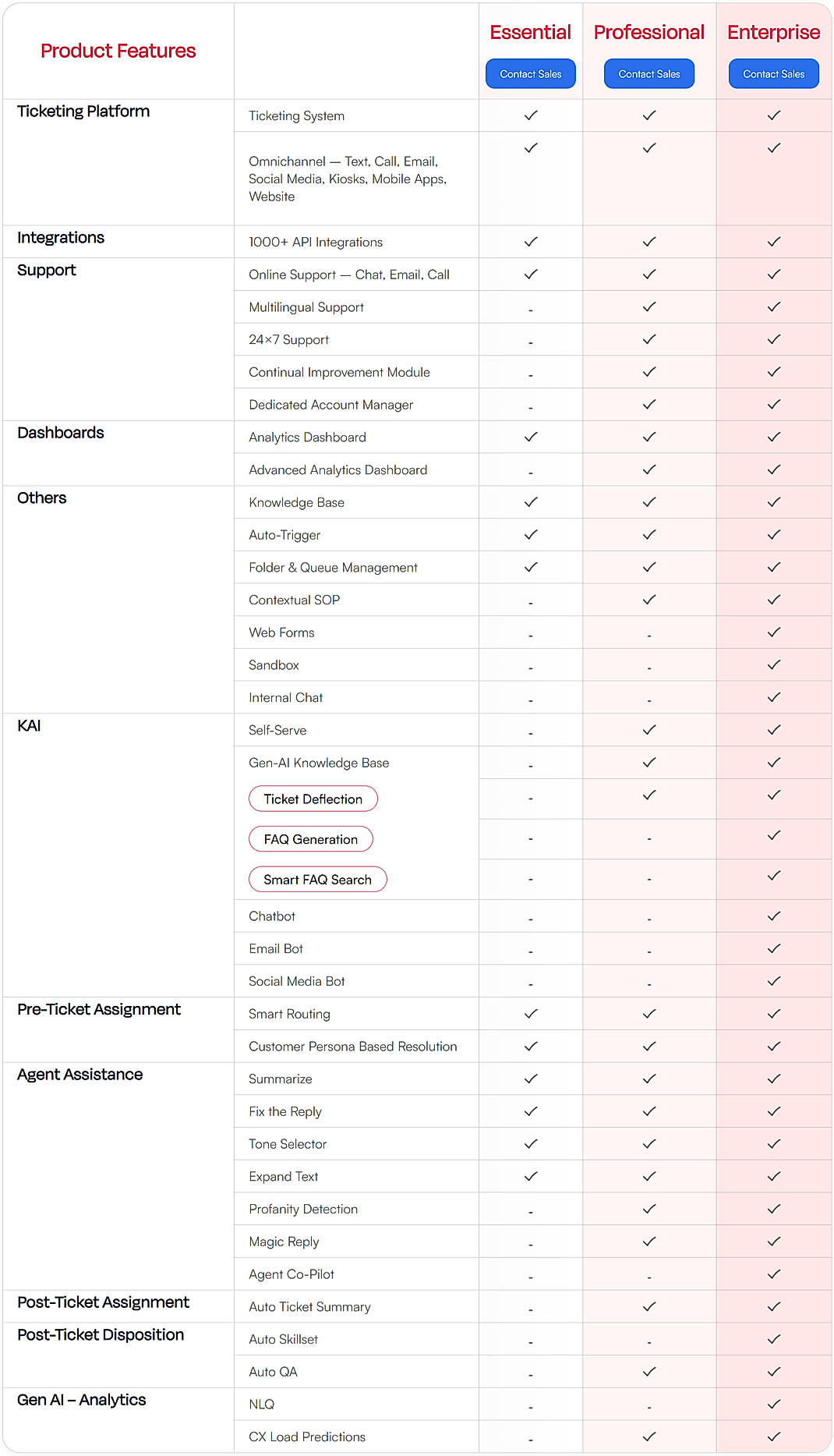
Task: Click the Professional column header
Action: tap(648, 32)
